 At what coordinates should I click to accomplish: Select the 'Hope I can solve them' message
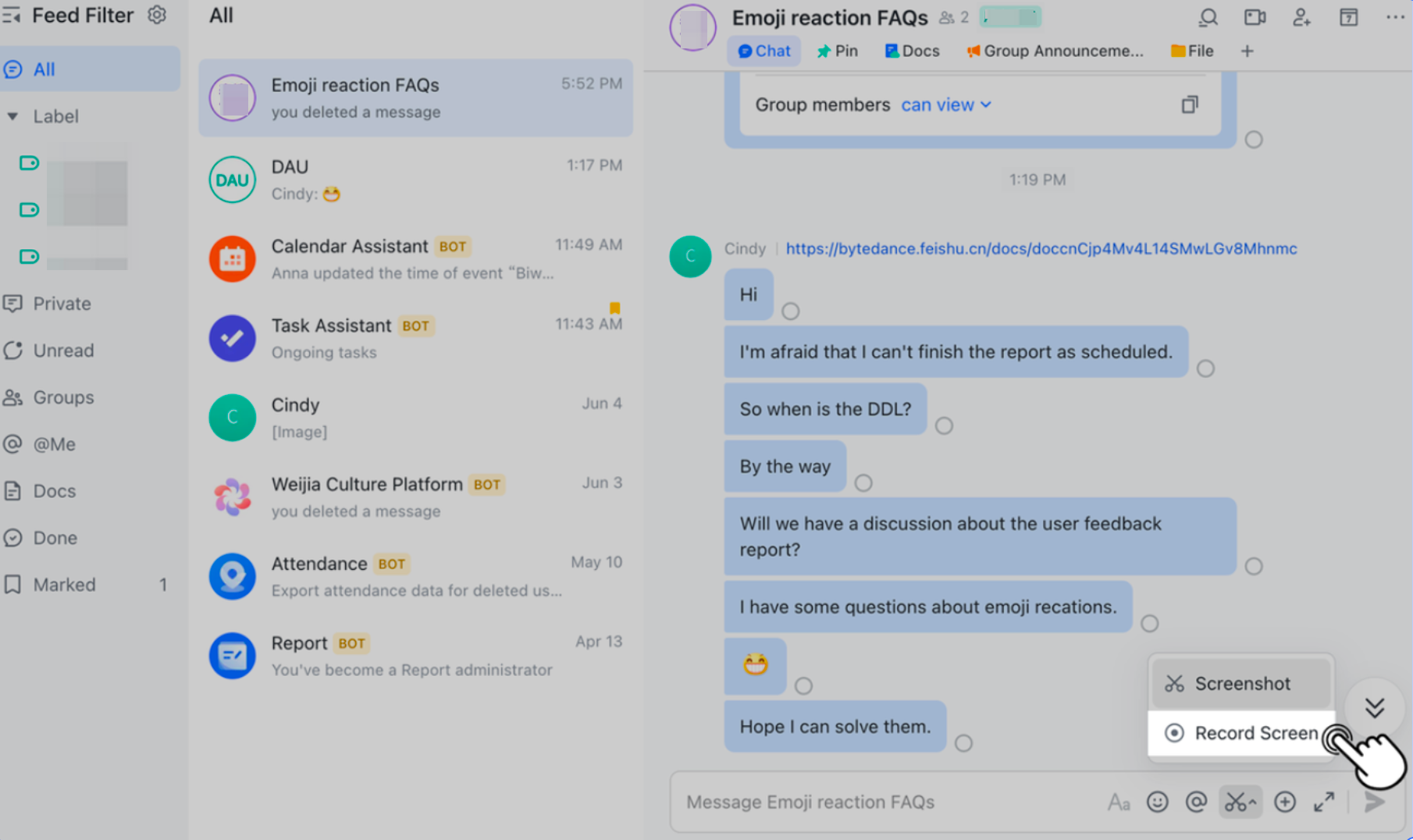pos(964,744)
